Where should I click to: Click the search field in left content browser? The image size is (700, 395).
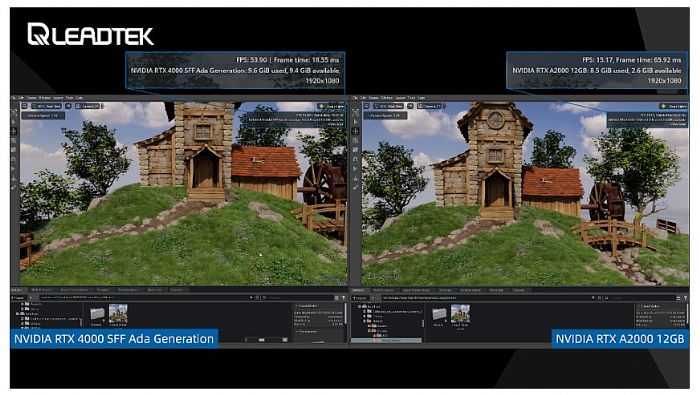(x=298, y=298)
